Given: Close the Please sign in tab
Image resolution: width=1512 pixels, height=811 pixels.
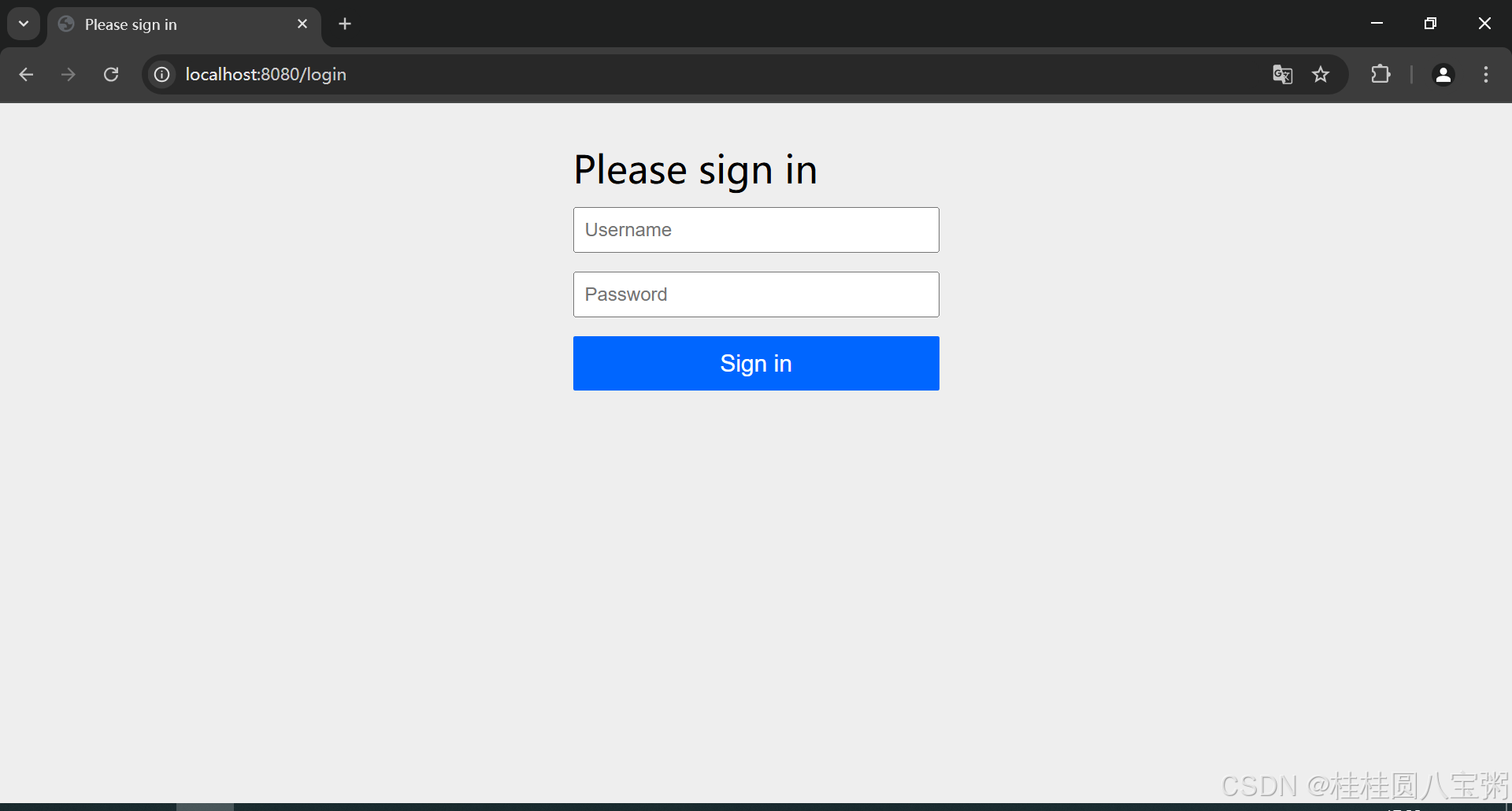Looking at the screenshot, I should click(x=302, y=24).
